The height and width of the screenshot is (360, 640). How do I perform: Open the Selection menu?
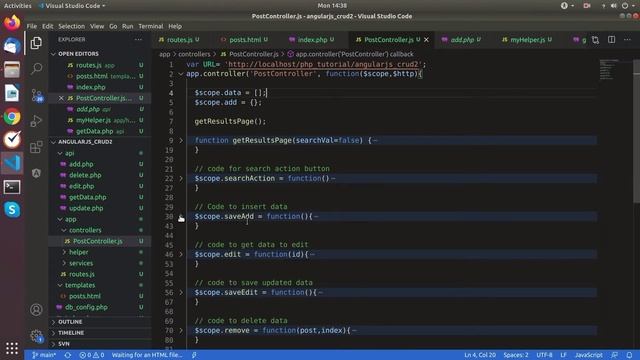pos(71,26)
